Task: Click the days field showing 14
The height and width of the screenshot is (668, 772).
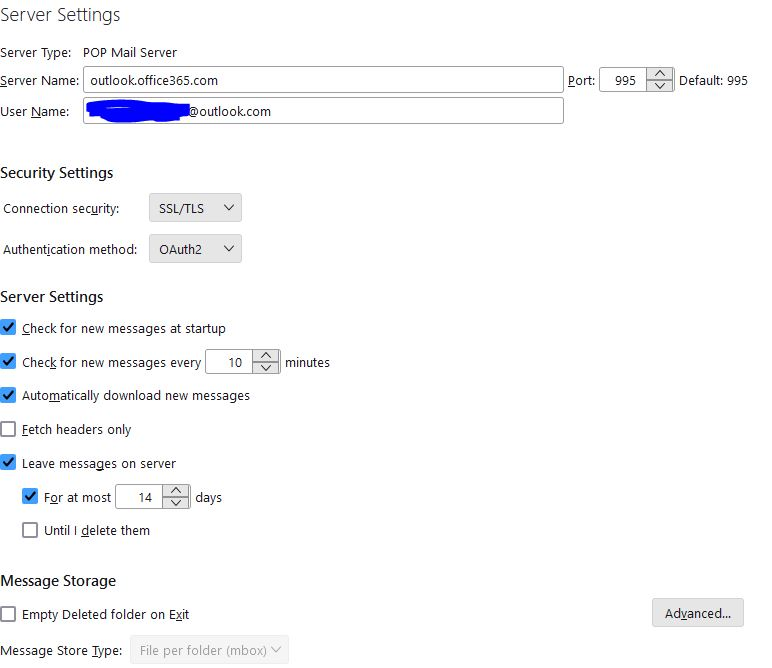Action: click(139, 497)
